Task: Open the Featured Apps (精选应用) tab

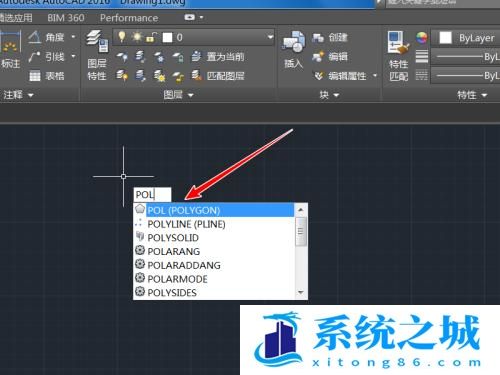Action: 16,18
